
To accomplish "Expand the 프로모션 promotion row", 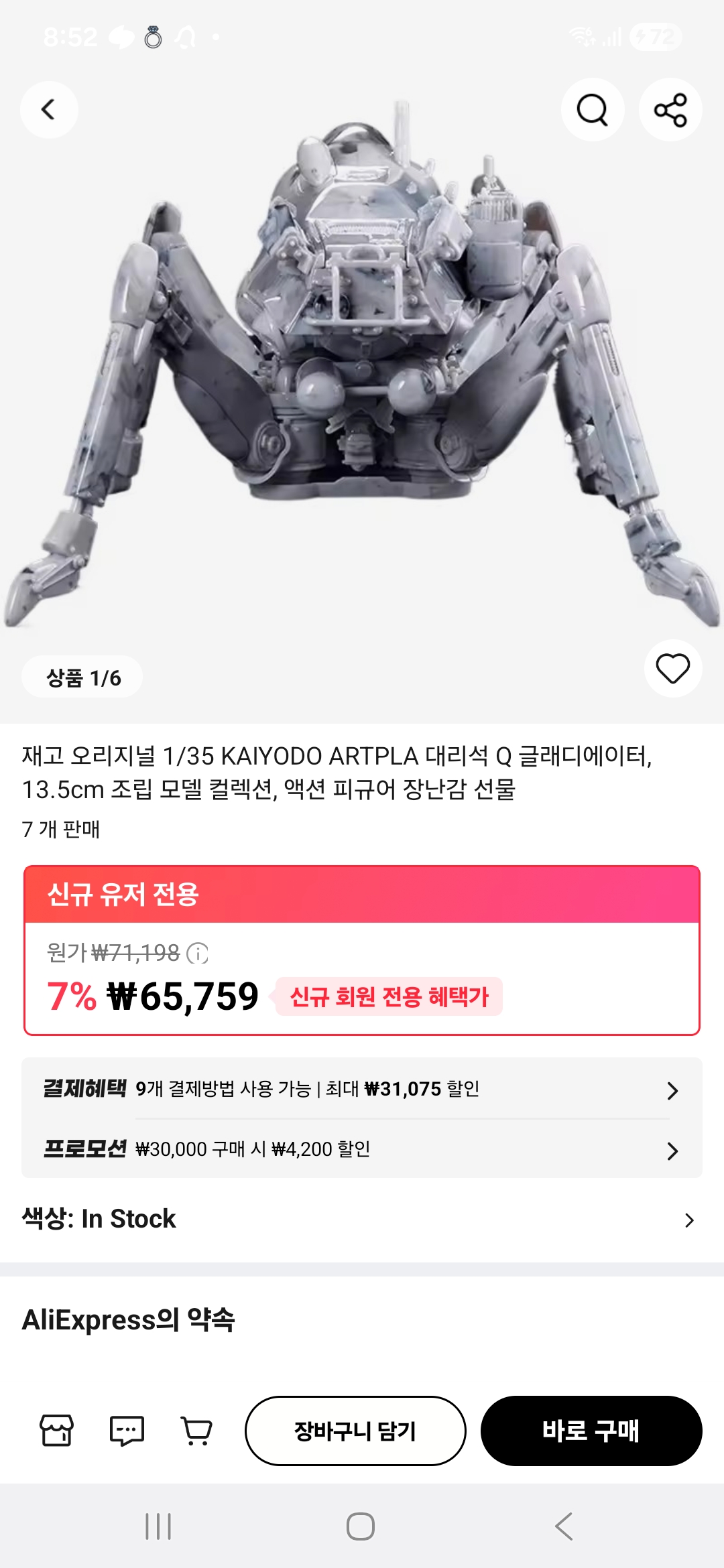I will [x=362, y=1149].
